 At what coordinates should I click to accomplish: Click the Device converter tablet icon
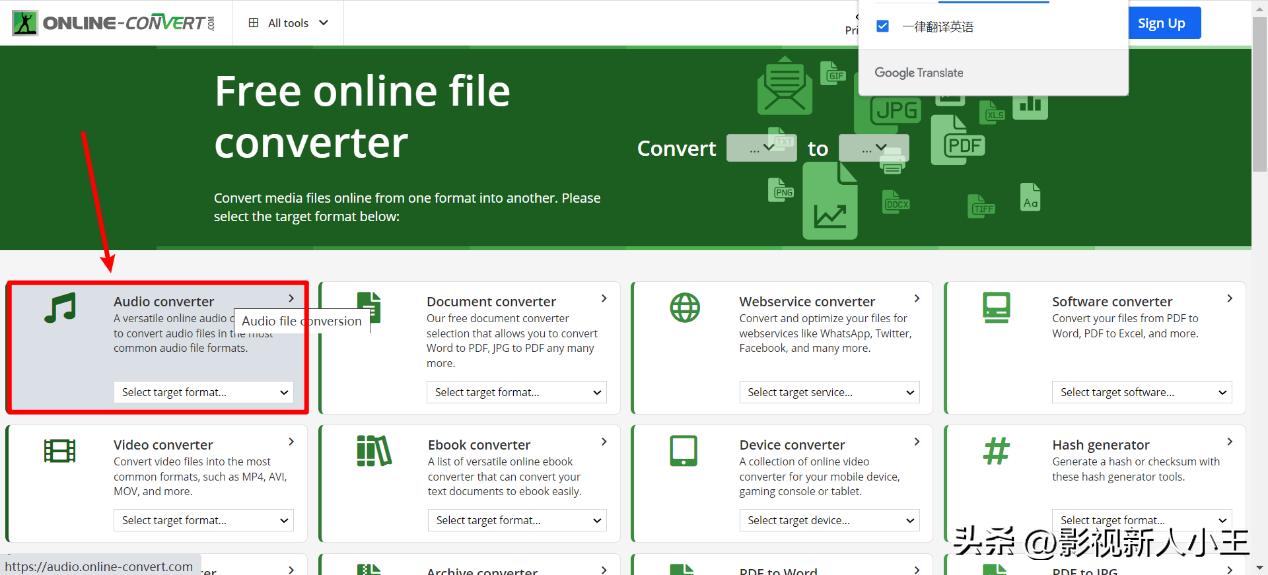[x=684, y=451]
